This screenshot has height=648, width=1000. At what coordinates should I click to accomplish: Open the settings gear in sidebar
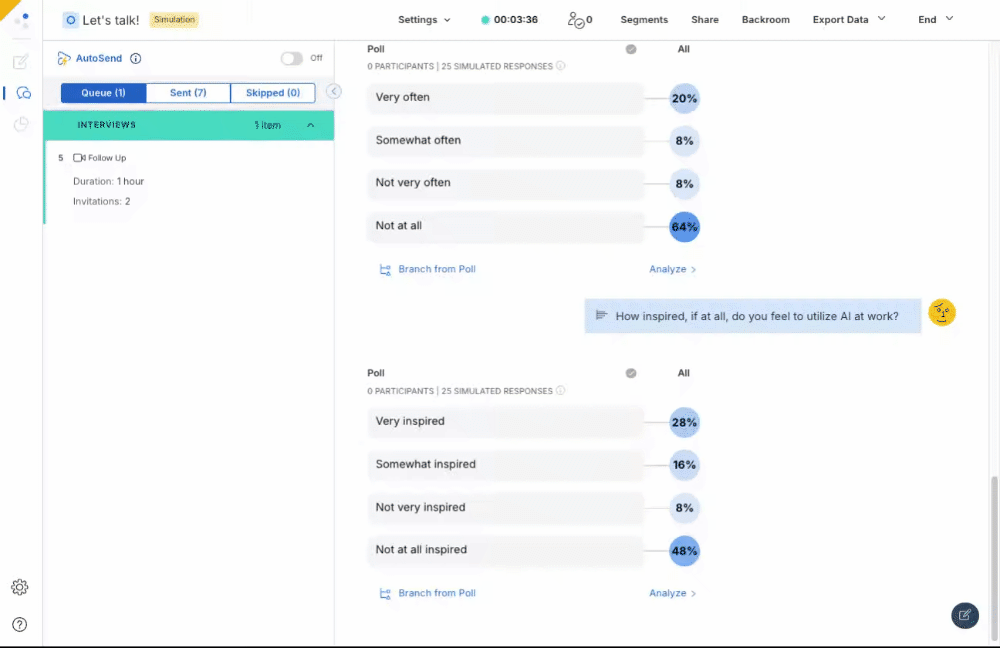(x=20, y=587)
